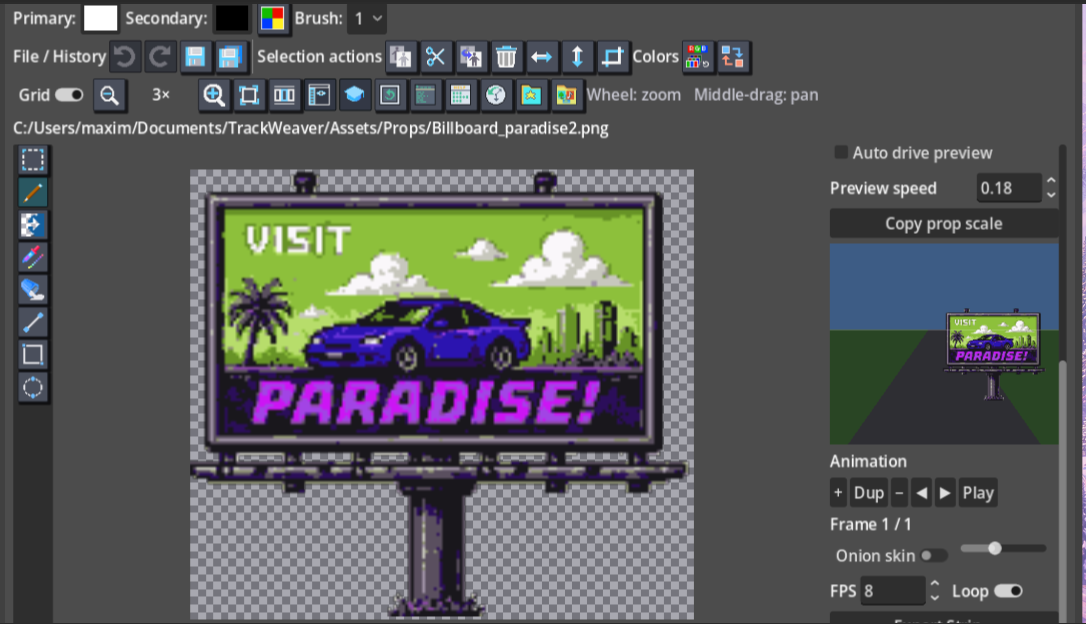Screen dimensions: 1086x624
Task: Crop to selection
Action: [612, 57]
